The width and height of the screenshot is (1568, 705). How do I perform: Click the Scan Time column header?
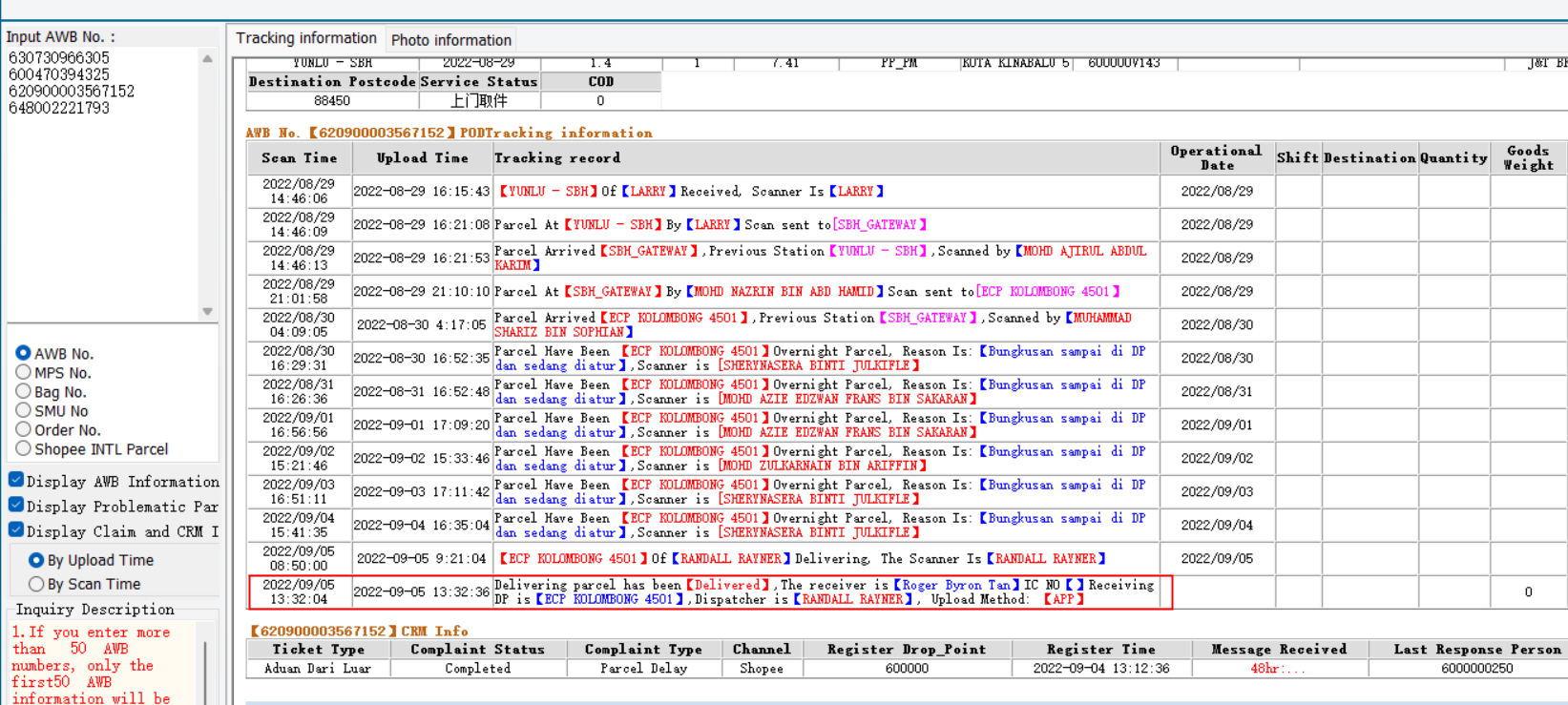(300, 158)
